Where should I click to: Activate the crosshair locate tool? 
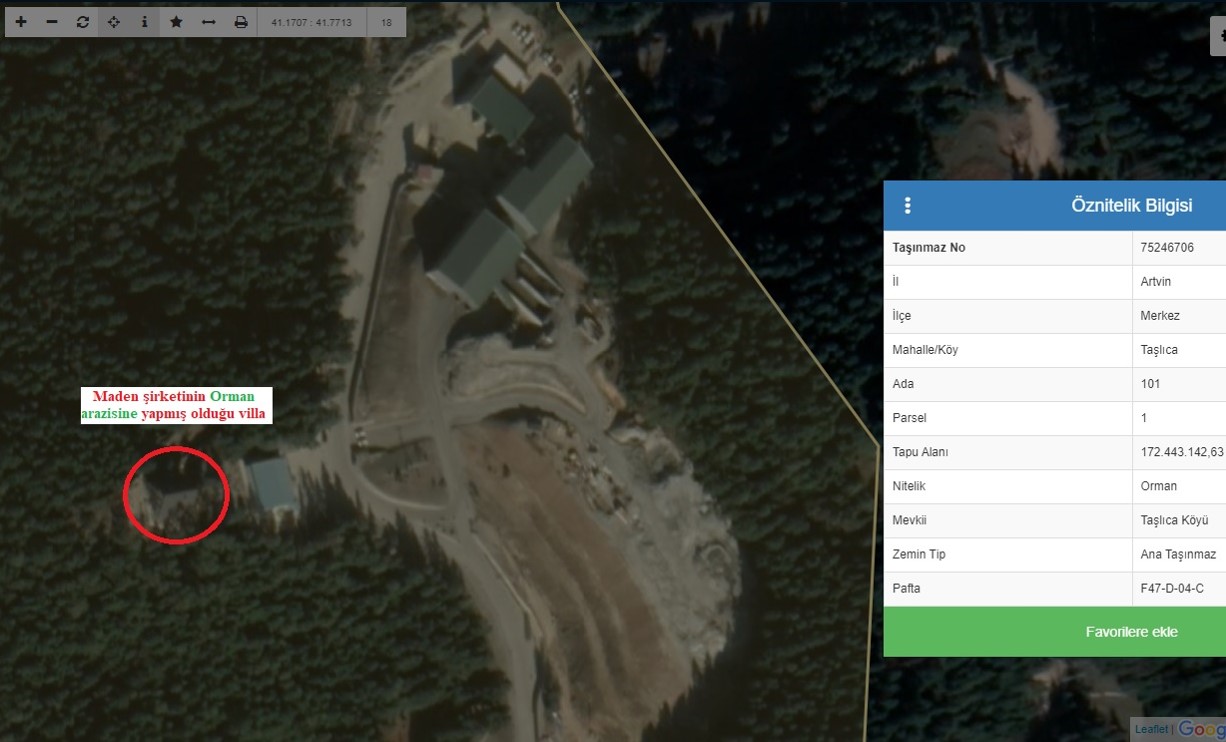coord(114,22)
